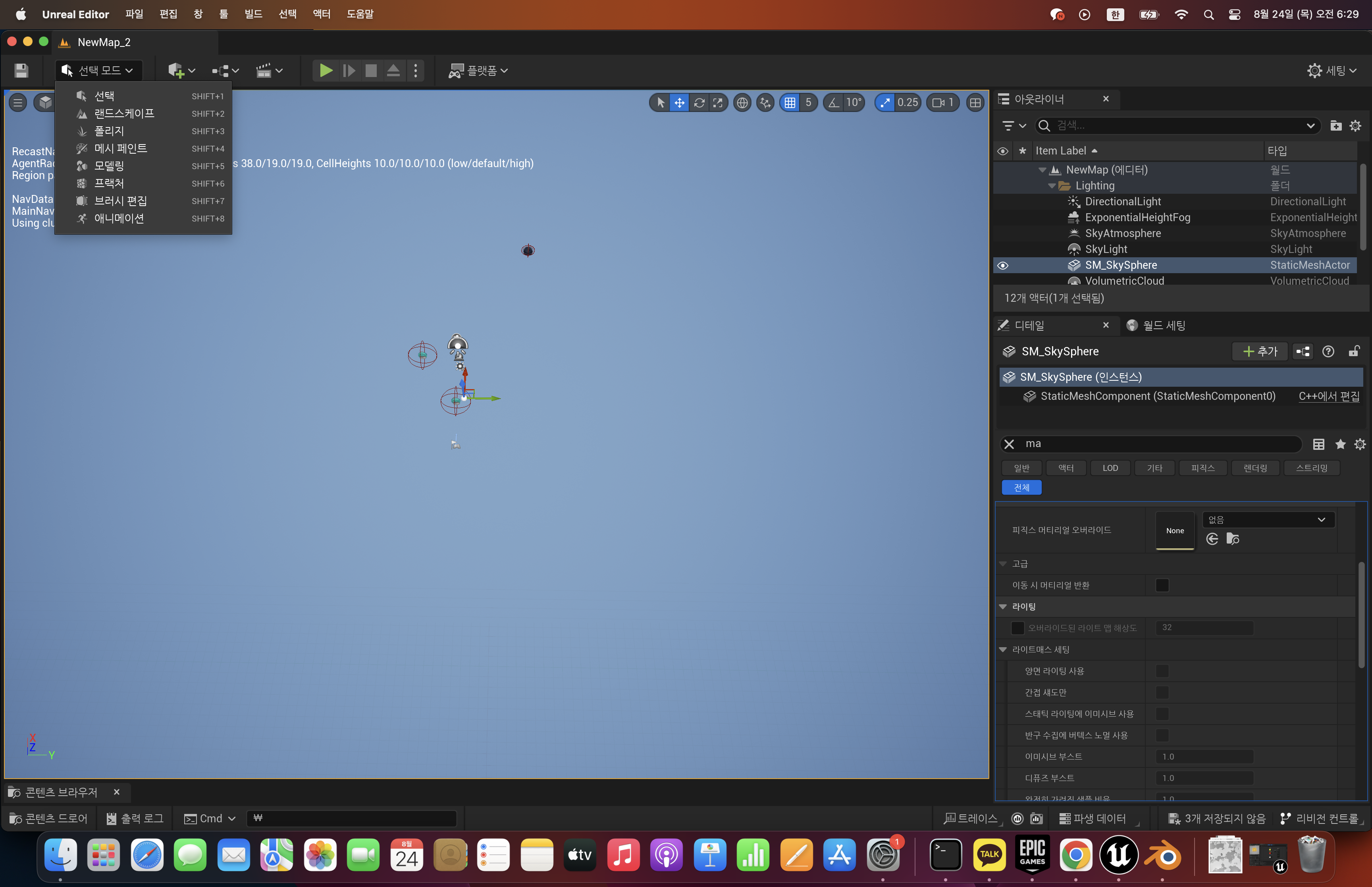Screen dimensions: 1372x887
Task: Click the Details favorites star icon
Action: [x=1340, y=443]
